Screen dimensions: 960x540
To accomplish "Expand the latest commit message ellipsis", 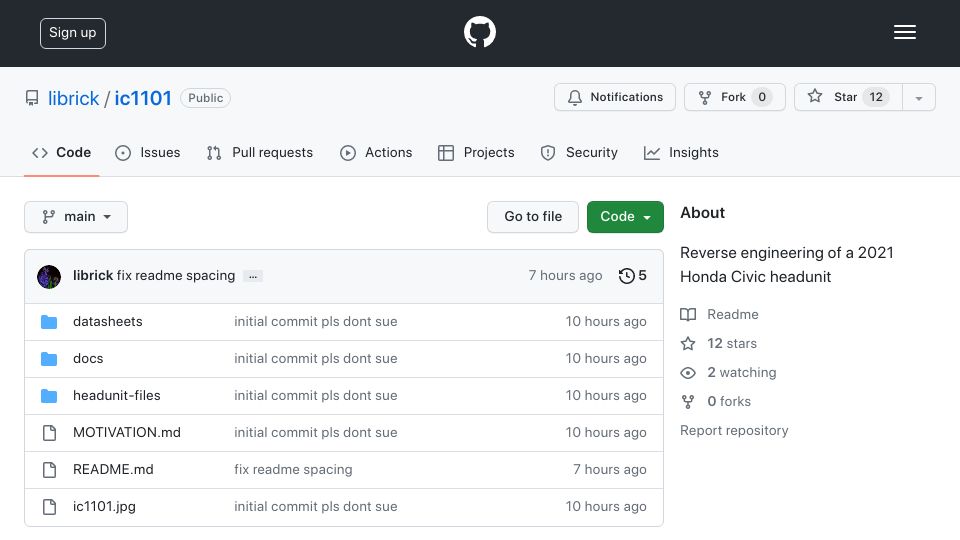I will coord(253,276).
